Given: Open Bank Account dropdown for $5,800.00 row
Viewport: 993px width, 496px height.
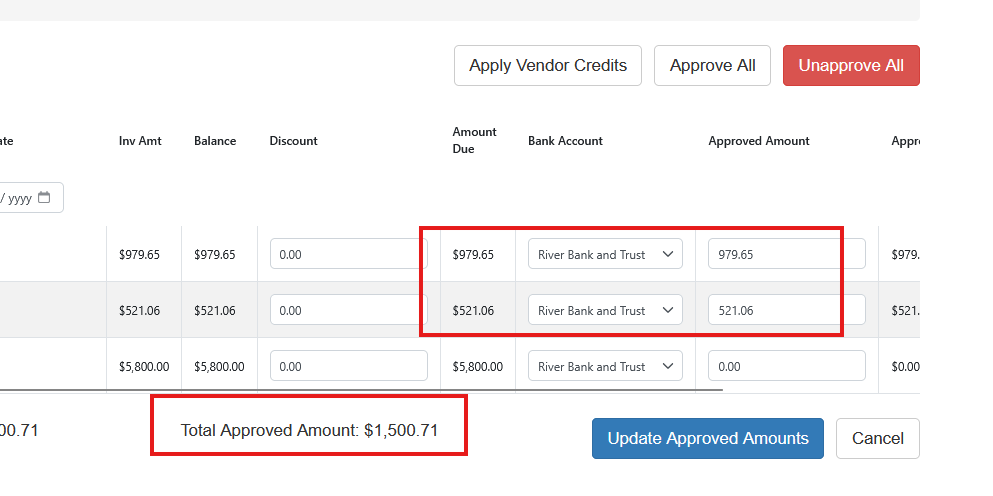Looking at the screenshot, I should pyautogui.click(x=605, y=366).
